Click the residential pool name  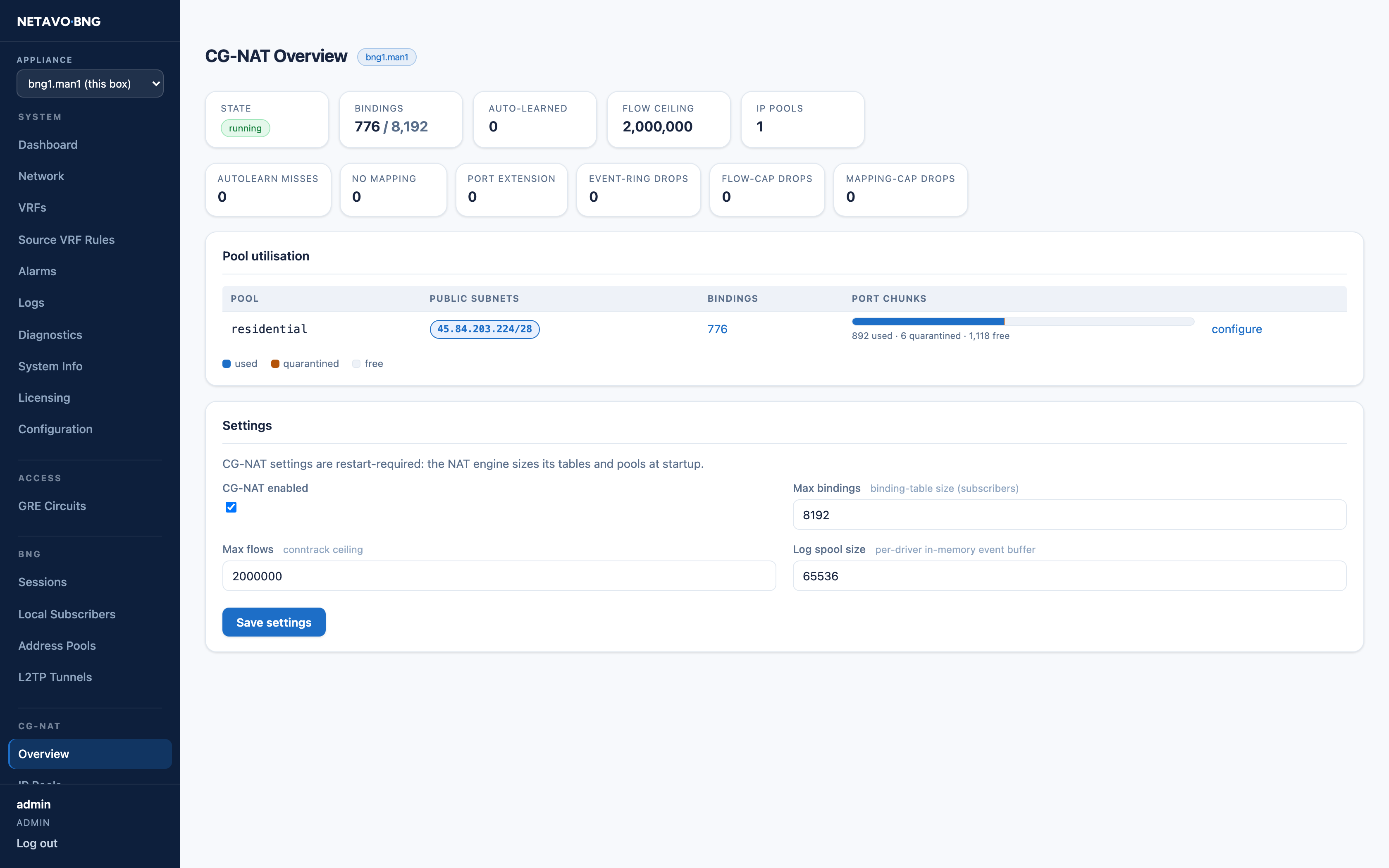269,329
